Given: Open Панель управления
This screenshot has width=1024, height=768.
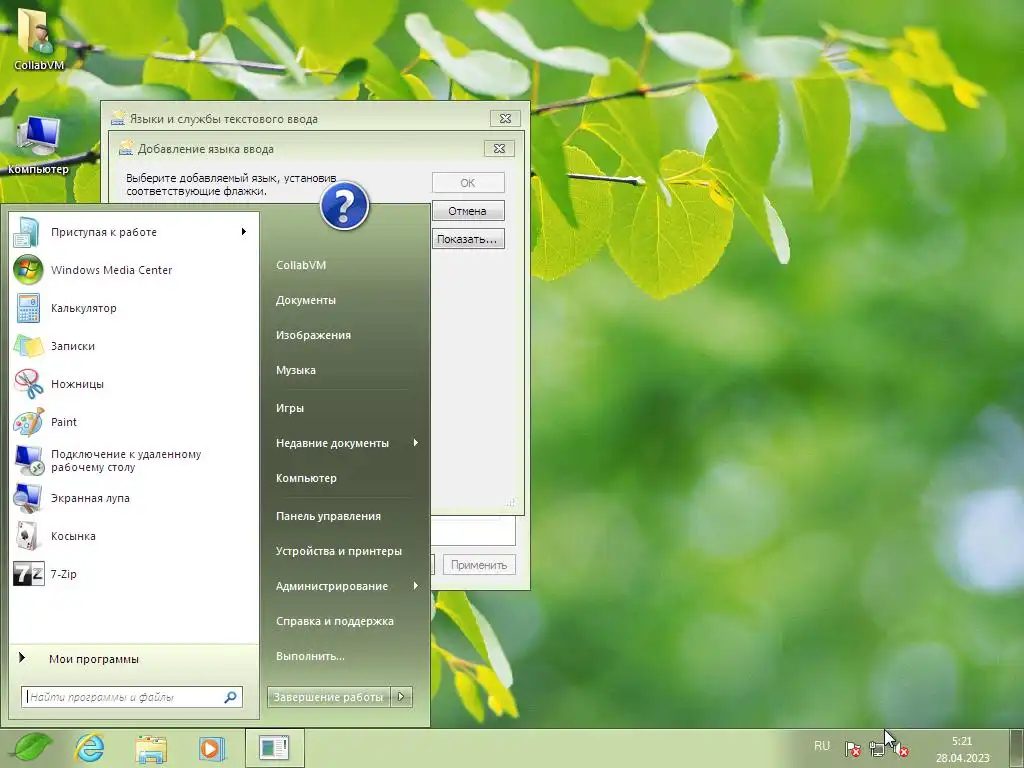Looking at the screenshot, I should [x=328, y=516].
